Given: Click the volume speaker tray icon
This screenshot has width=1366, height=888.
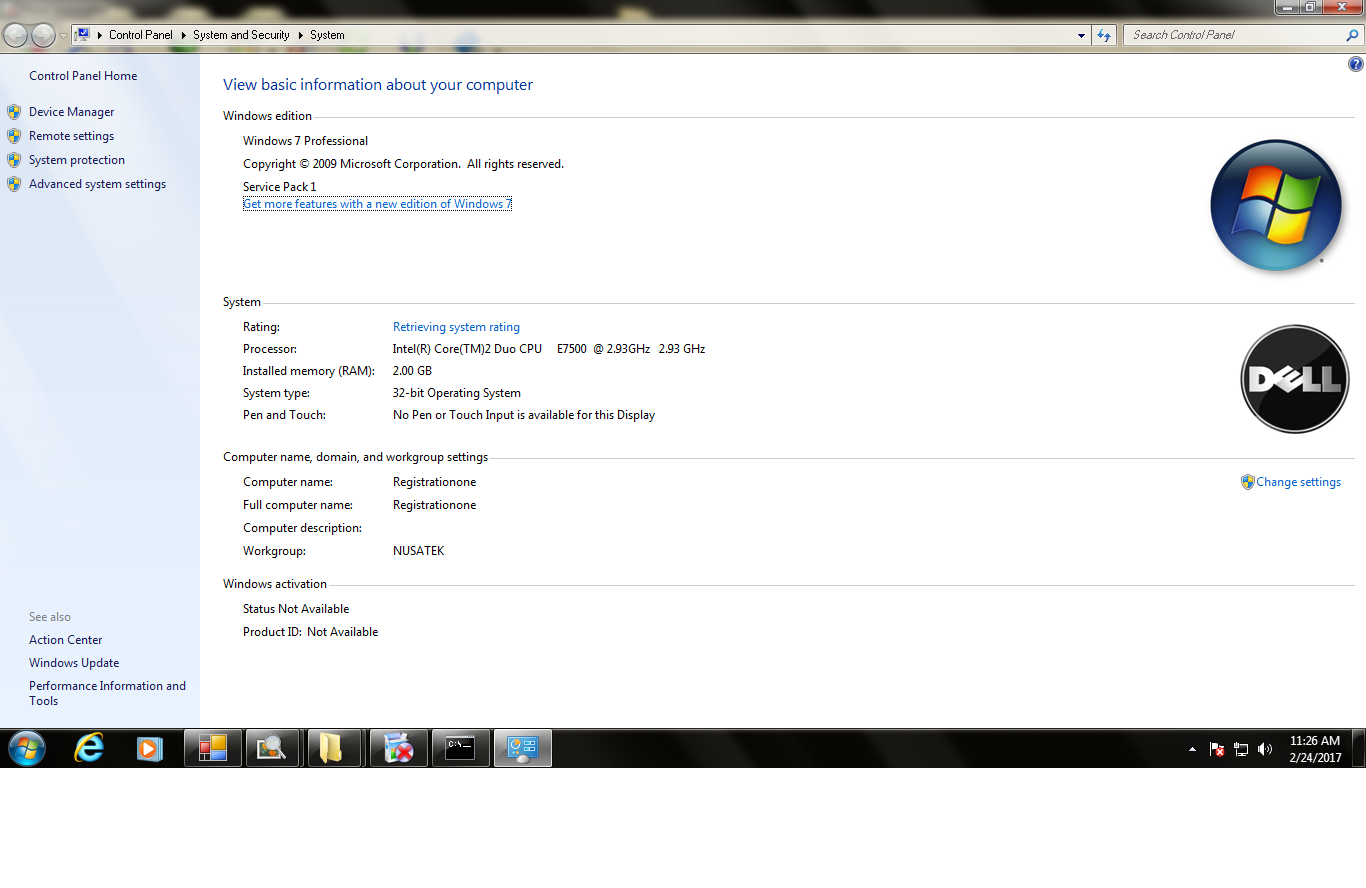Looking at the screenshot, I should tap(1265, 749).
